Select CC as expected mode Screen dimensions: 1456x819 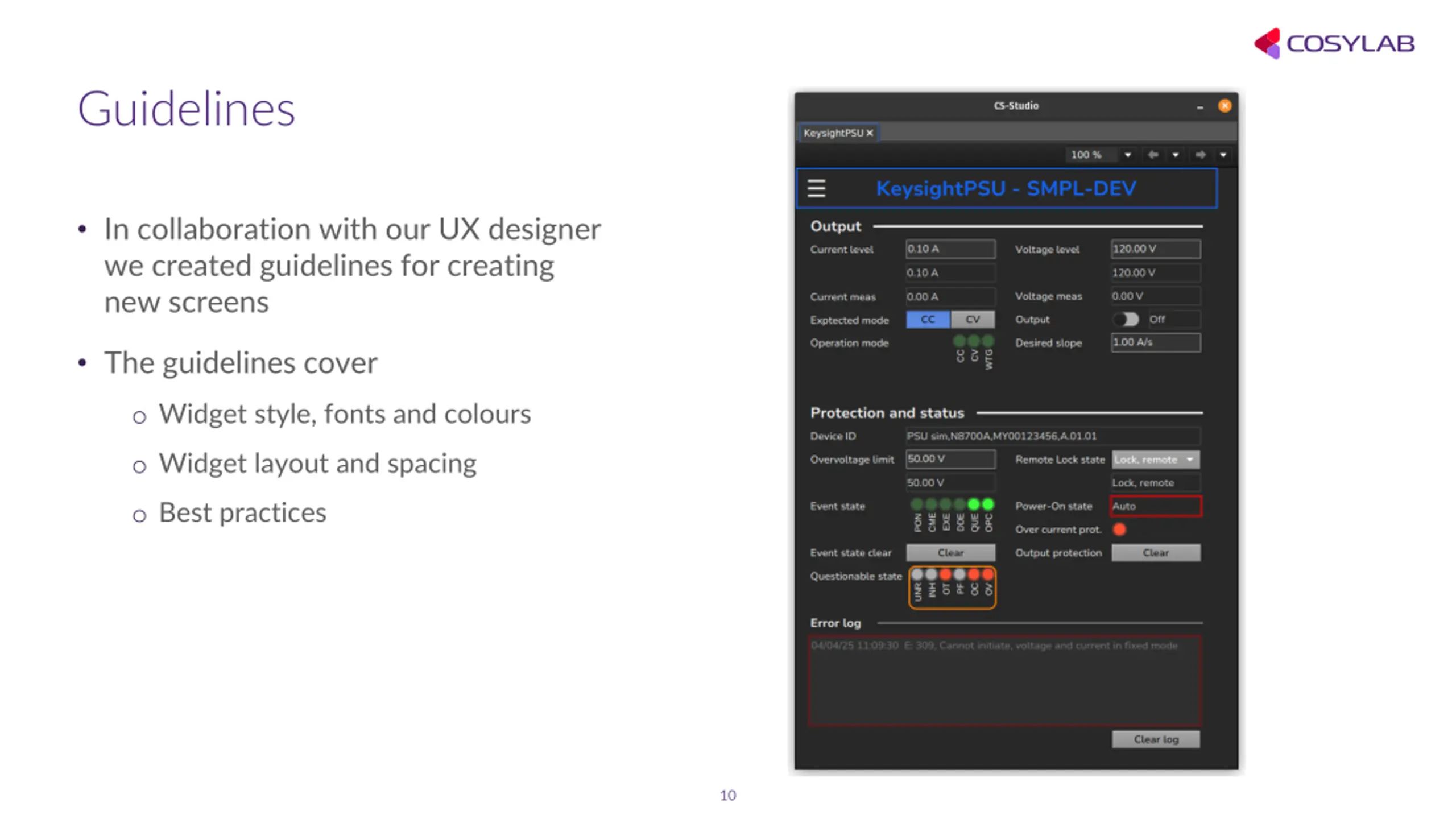(x=928, y=320)
